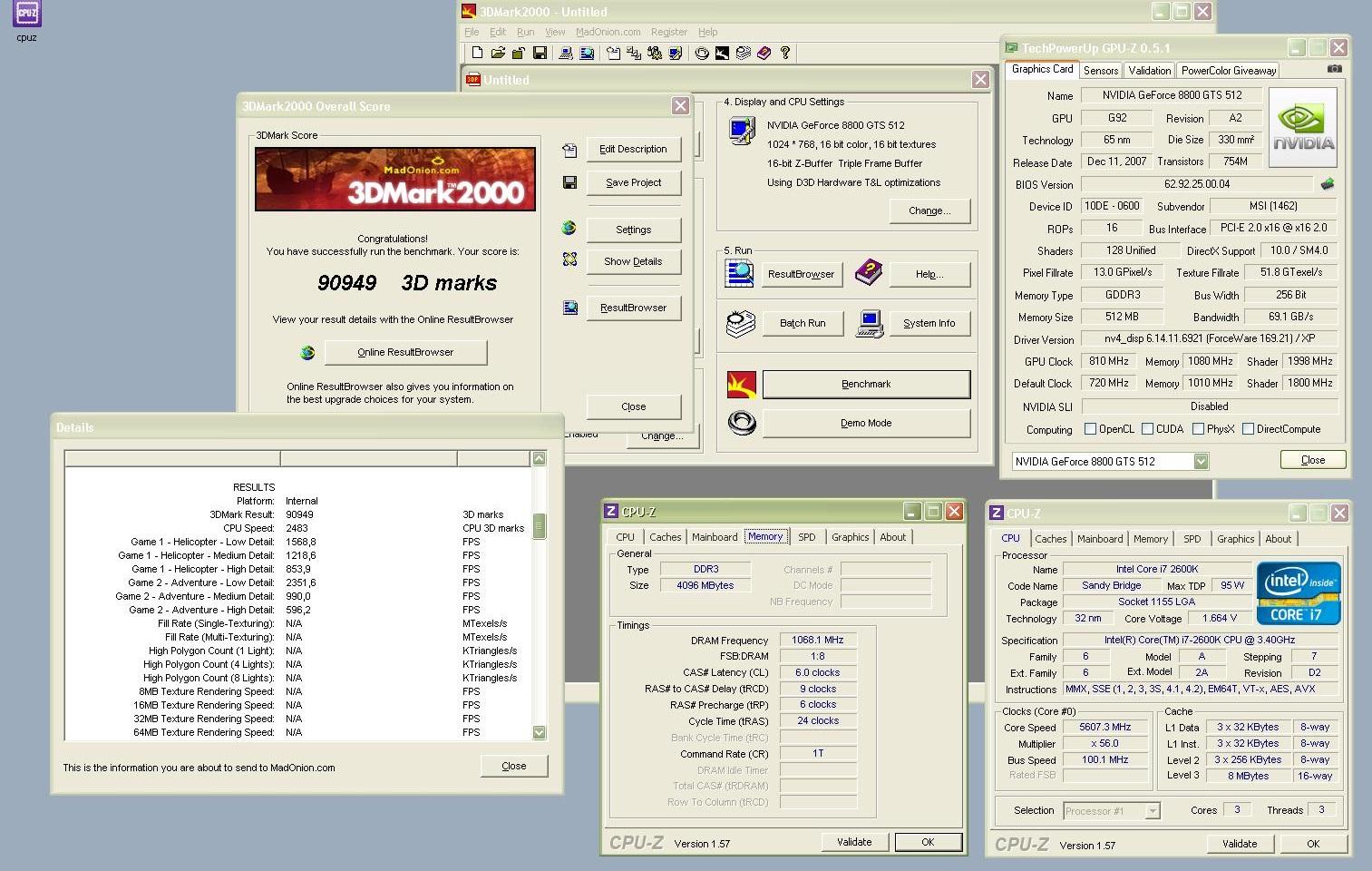Image resolution: width=1372 pixels, height=871 pixels.
Task: Click the large Benchmark button
Action: click(x=866, y=385)
